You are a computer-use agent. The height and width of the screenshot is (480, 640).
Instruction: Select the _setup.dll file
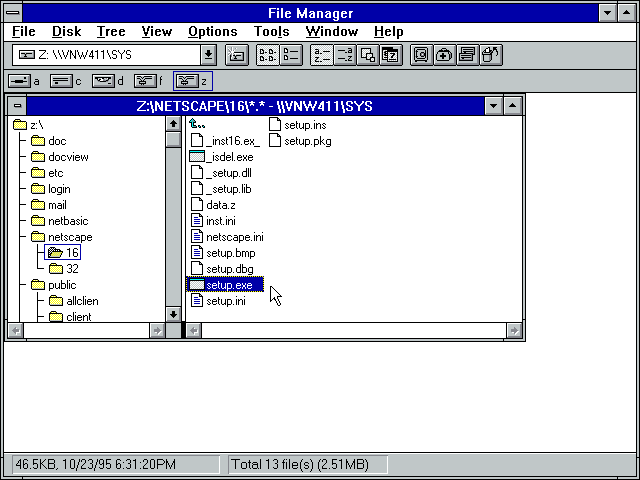[221, 173]
